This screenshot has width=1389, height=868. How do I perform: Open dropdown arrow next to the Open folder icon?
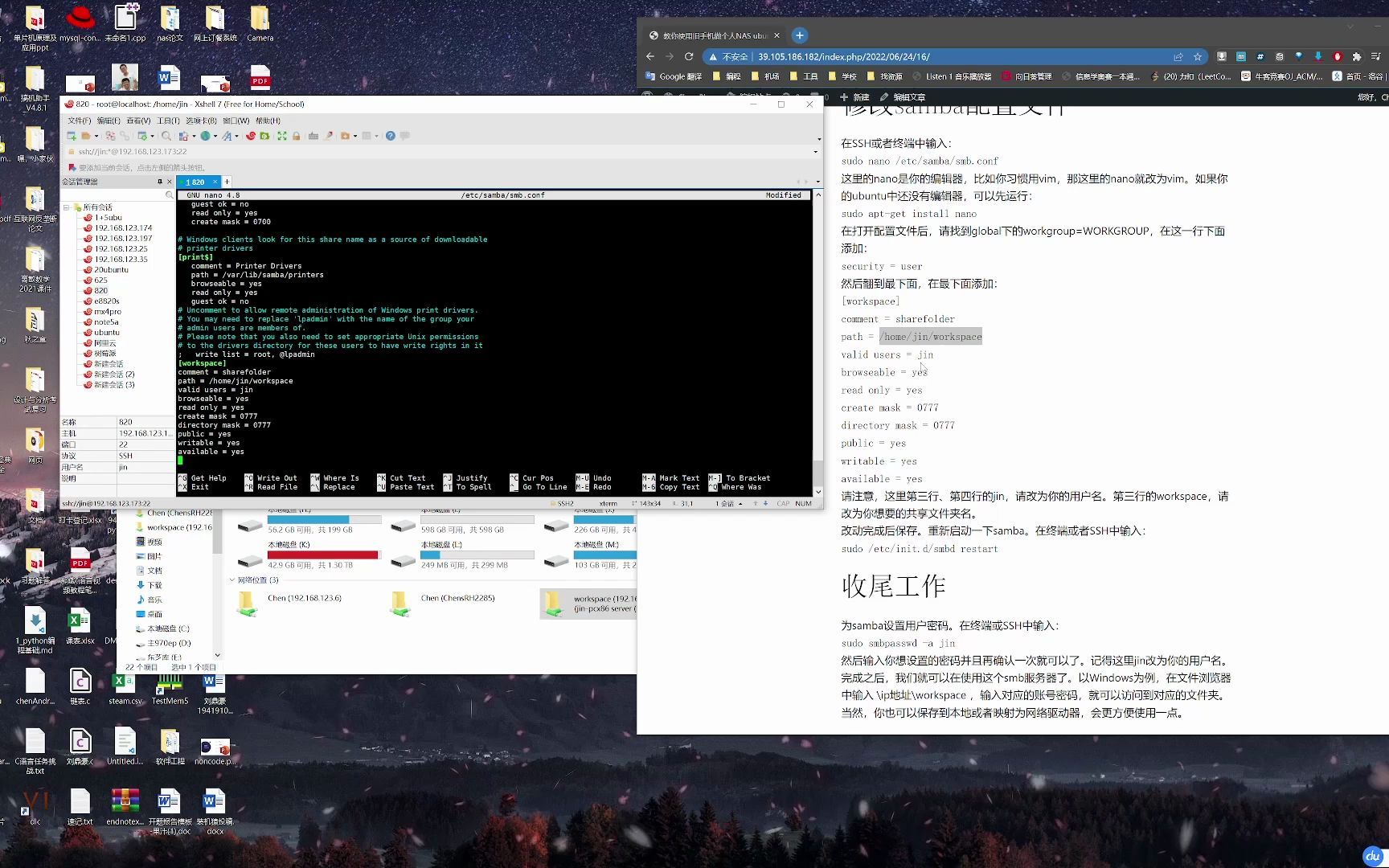tap(96, 136)
